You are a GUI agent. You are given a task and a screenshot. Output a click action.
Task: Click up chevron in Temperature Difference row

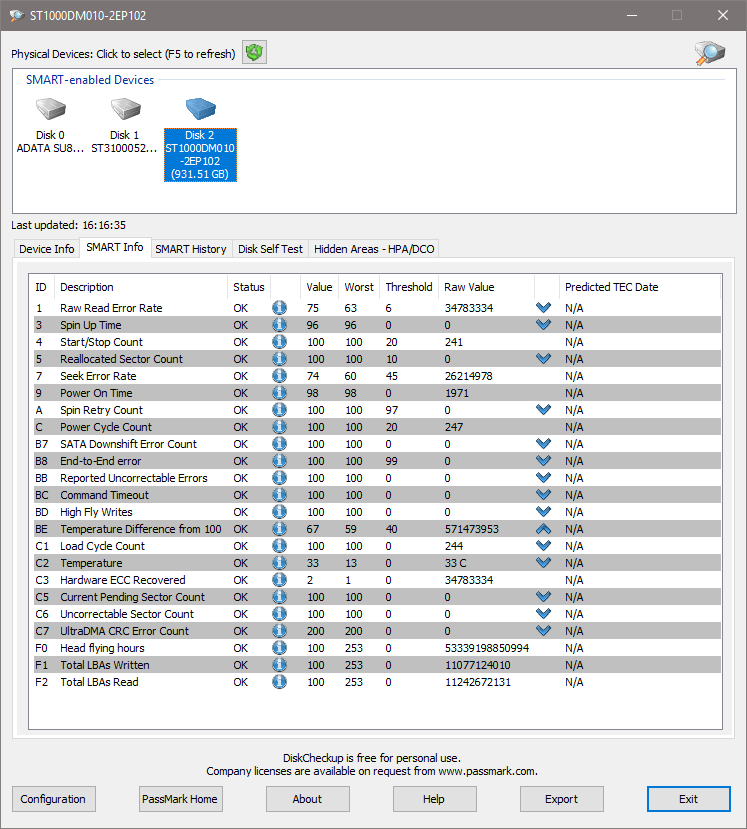pos(543,529)
